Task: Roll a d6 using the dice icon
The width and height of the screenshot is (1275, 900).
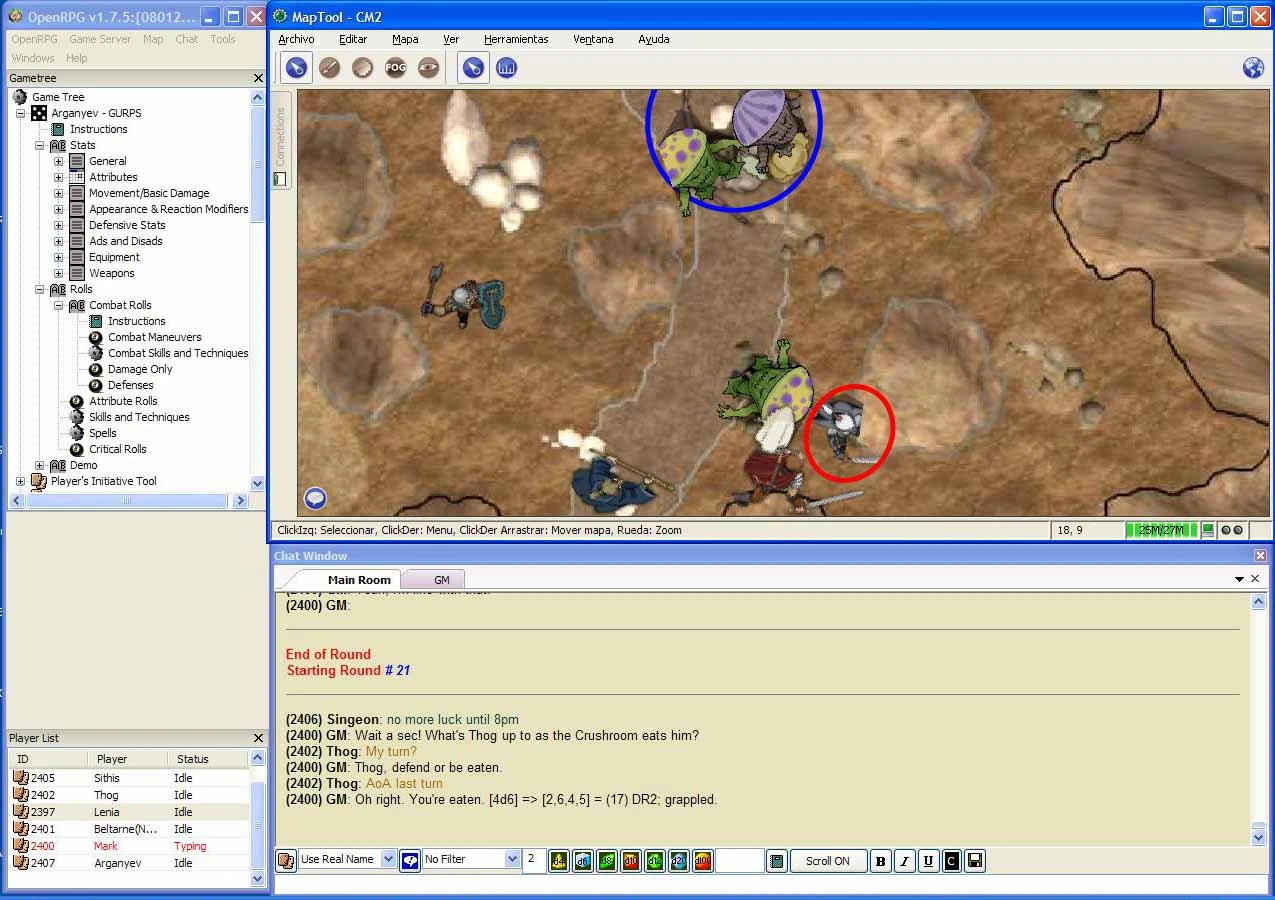Action: [583, 860]
